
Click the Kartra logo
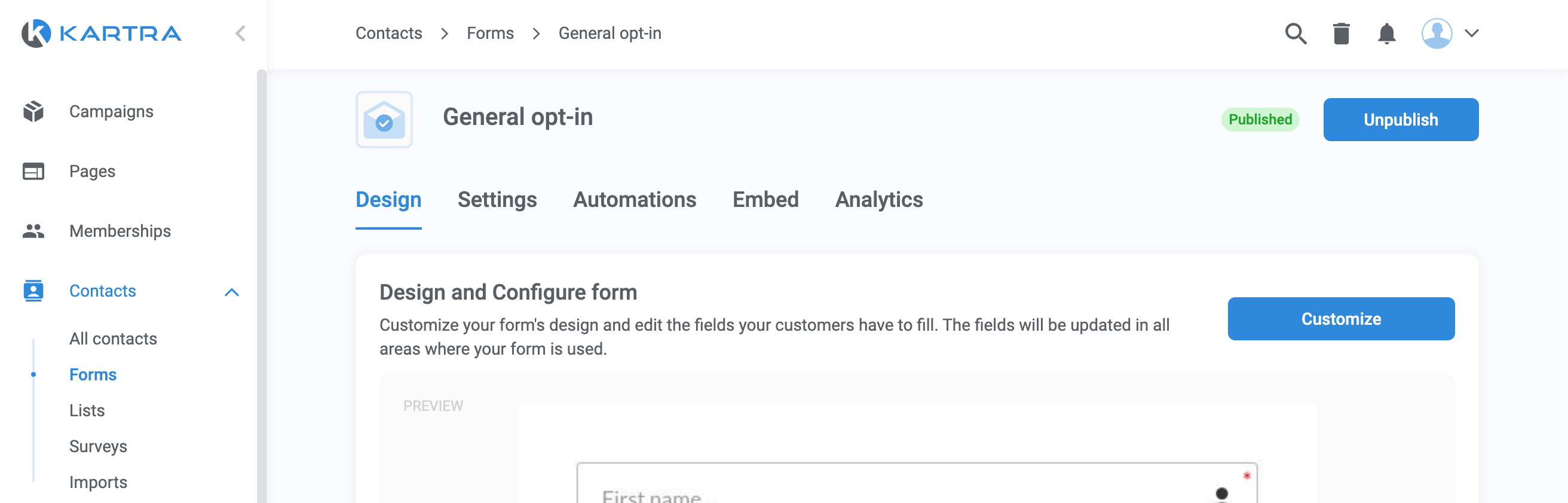tap(101, 33)
